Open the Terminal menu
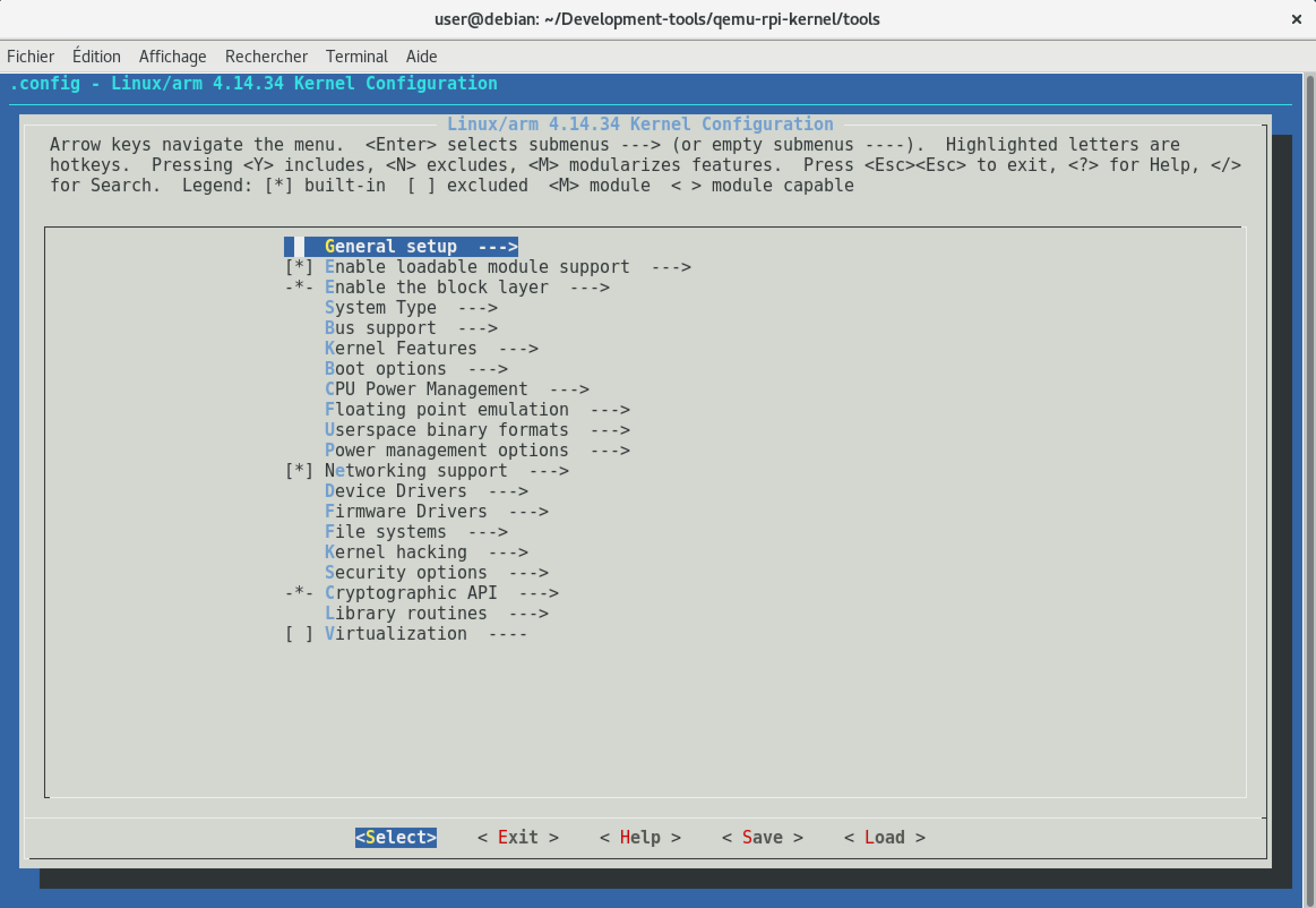The height and width of the screenshot is (908, 1316). coord(356,56)
